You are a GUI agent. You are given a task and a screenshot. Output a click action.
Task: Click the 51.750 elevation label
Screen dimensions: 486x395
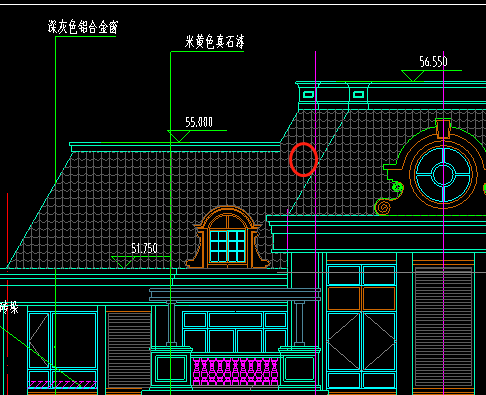coord(144,248)
